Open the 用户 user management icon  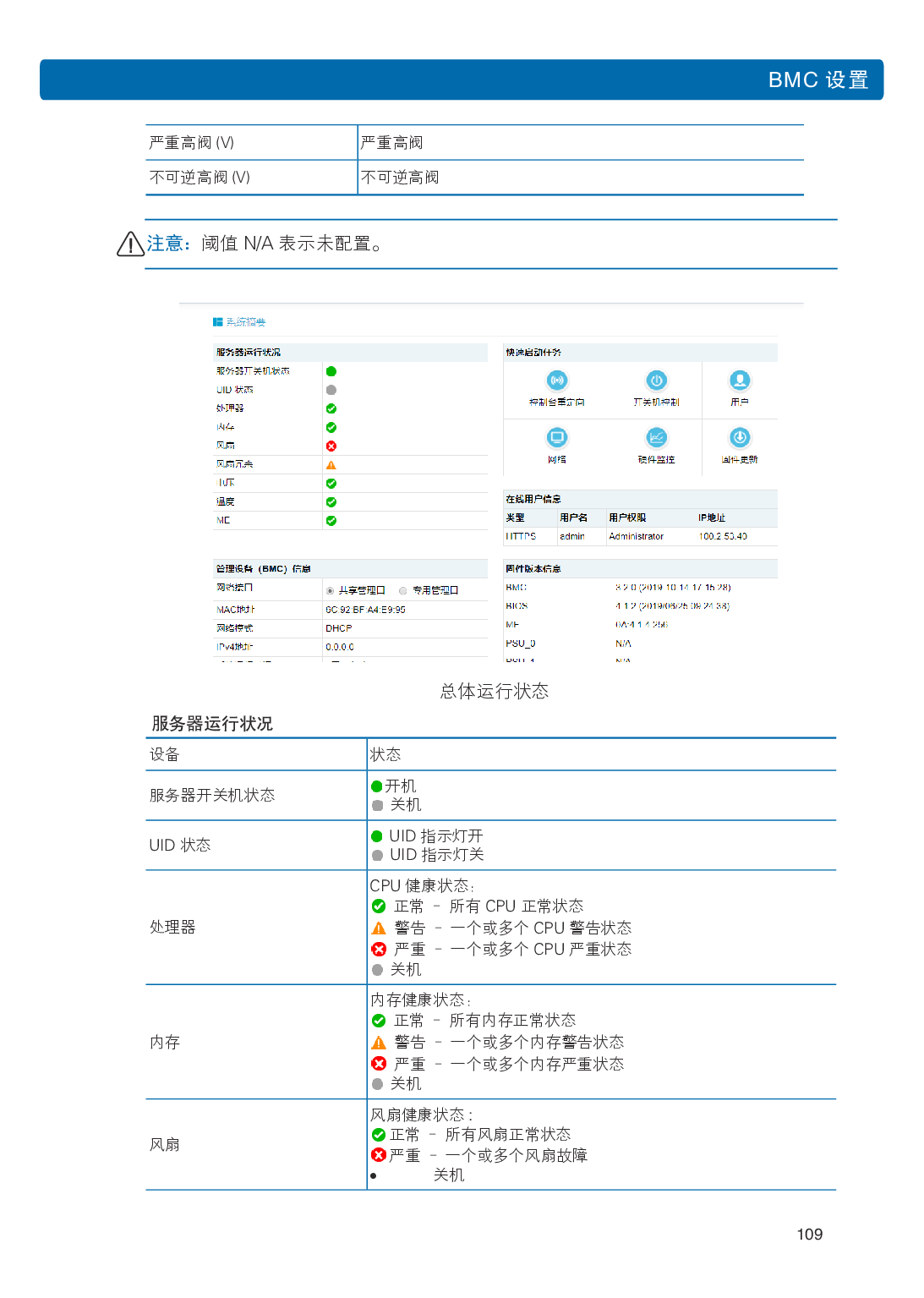pos(740,381)
